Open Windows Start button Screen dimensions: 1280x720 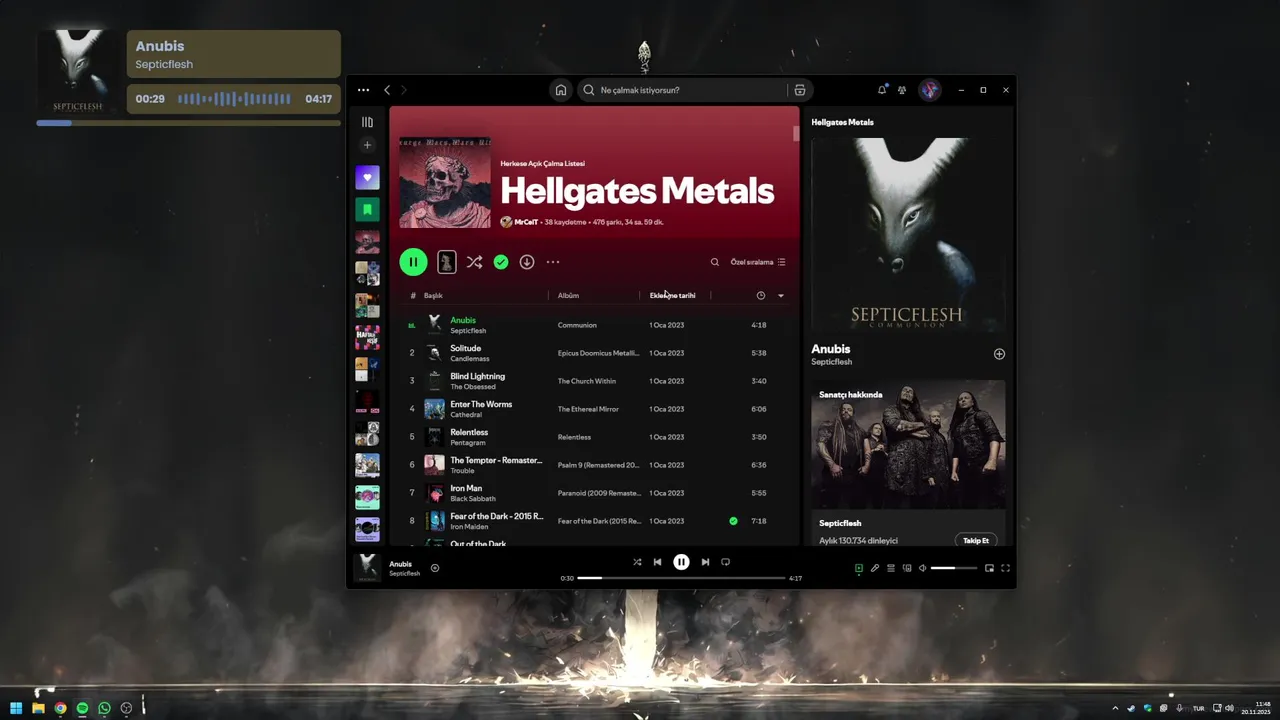(x=16, y=708)
